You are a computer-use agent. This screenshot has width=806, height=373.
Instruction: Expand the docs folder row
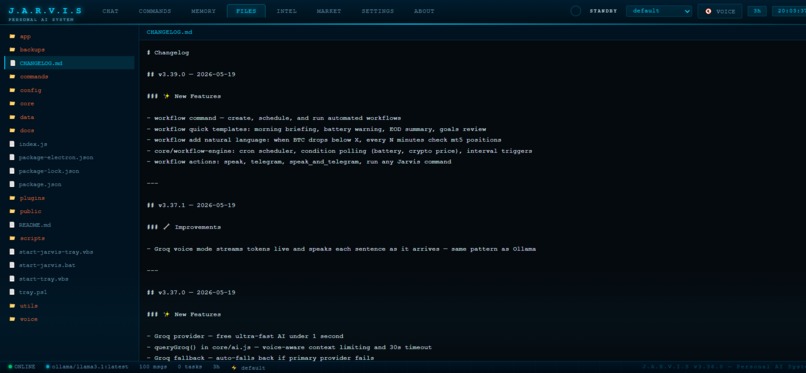(x=69, y=130)
